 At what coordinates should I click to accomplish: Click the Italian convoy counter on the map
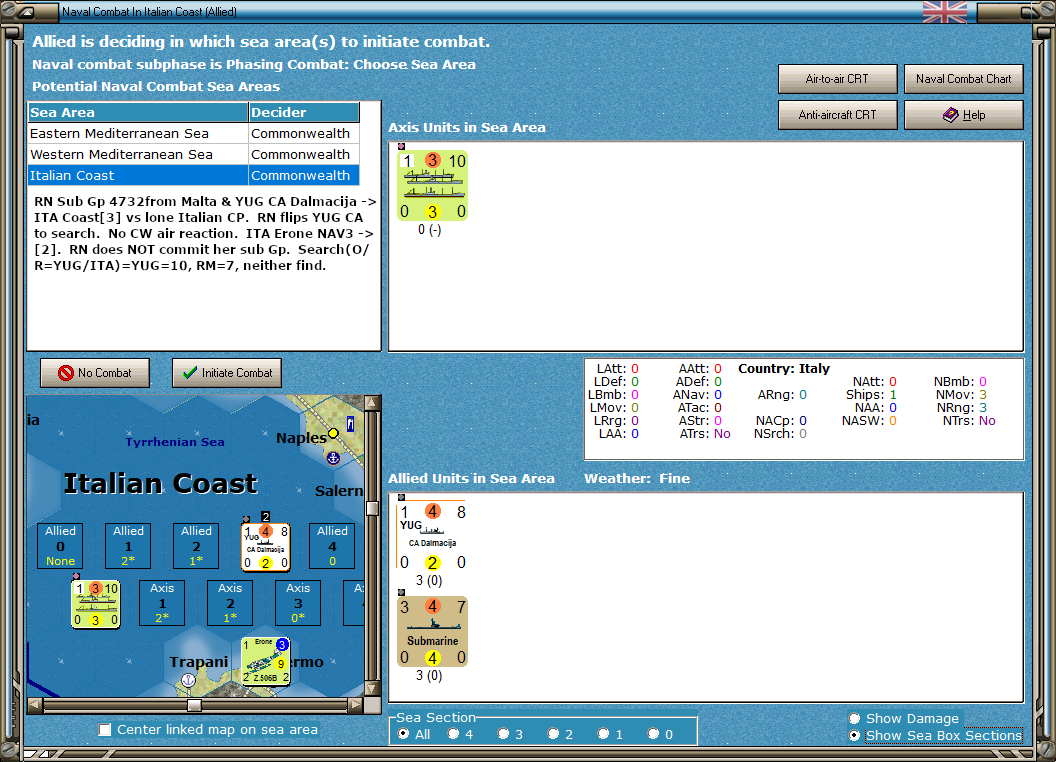(x=96, y=604)
